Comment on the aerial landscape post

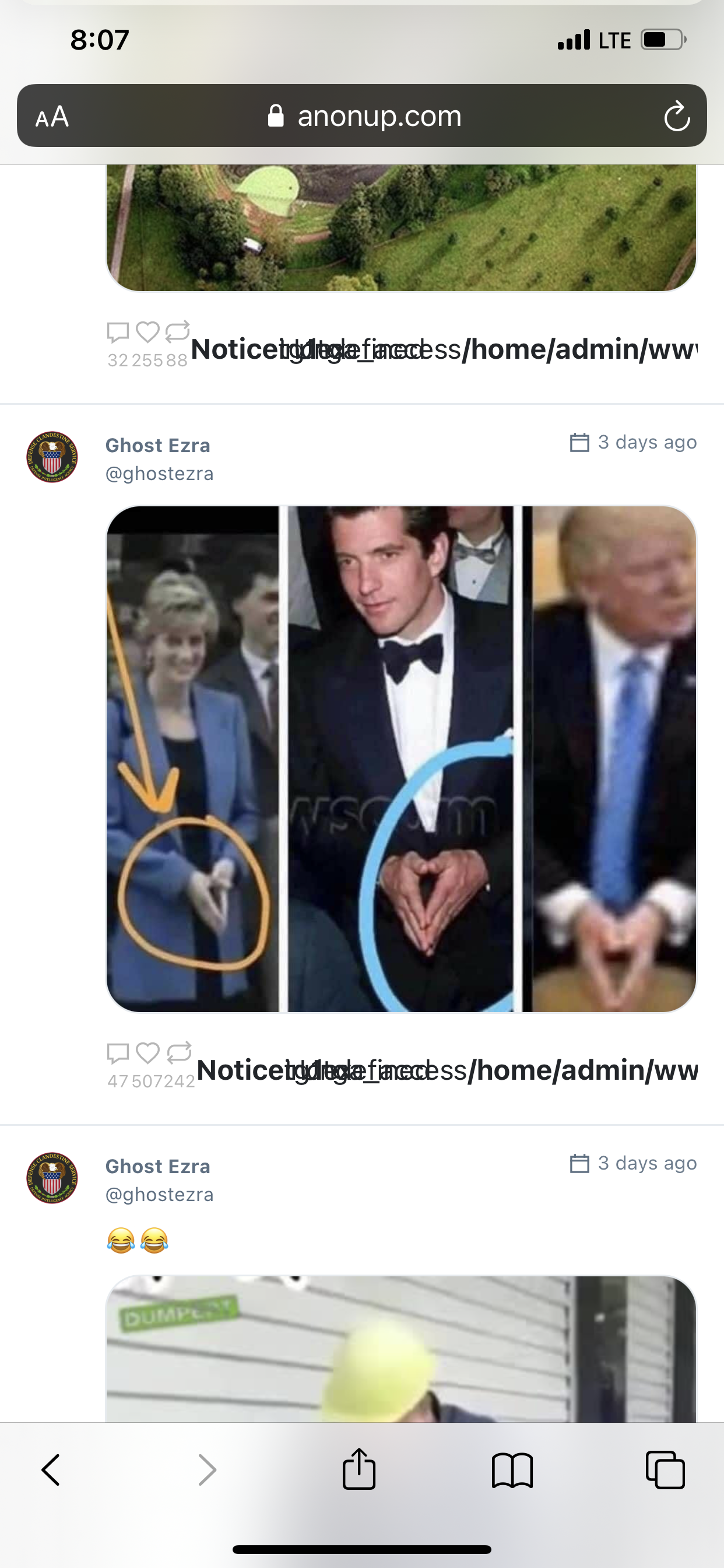click(x=117, y=332)
